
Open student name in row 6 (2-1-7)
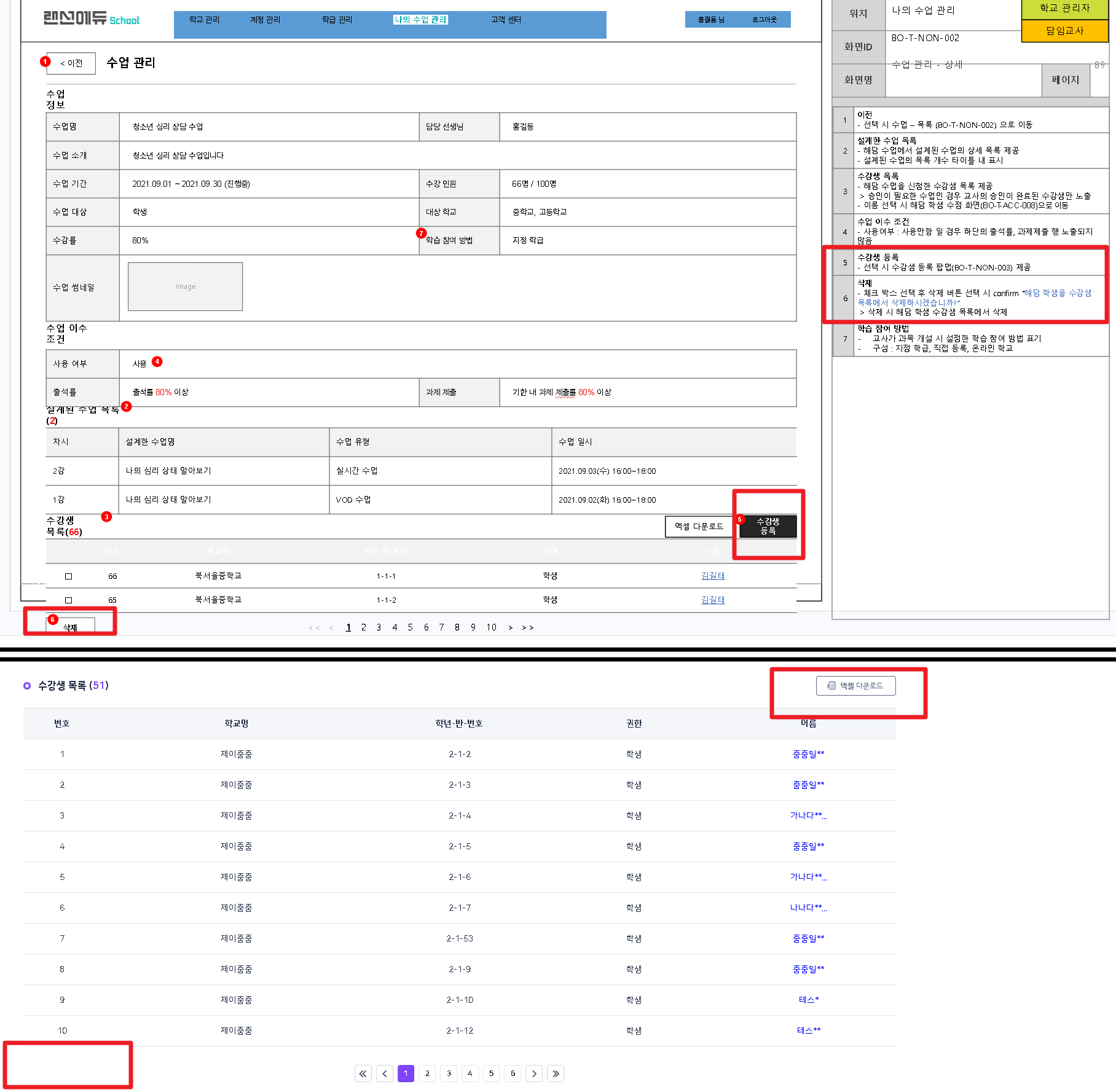[809, 908]
